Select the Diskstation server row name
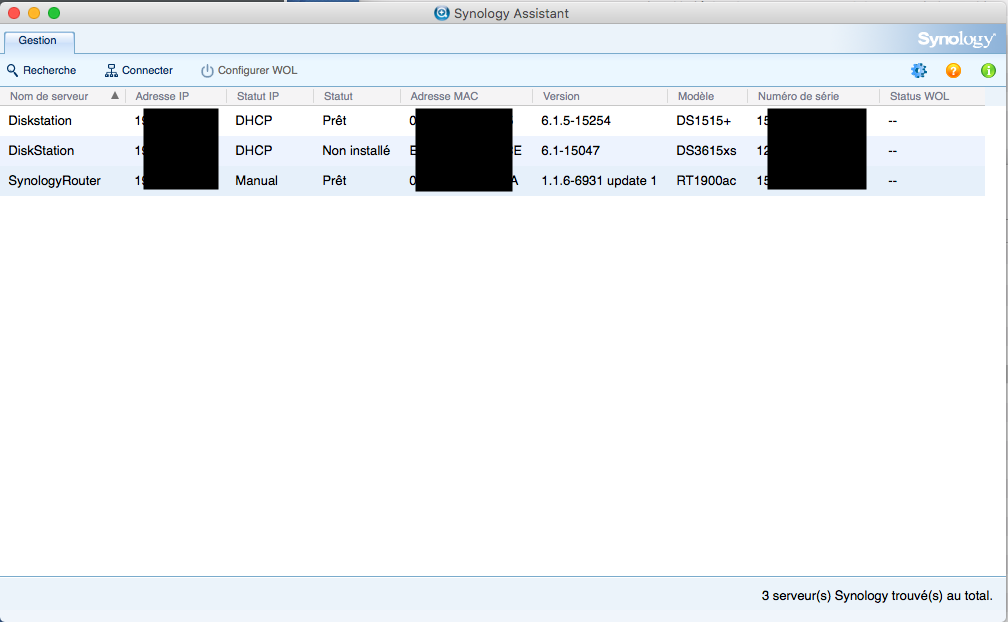This screenshot has height=622, width=1008. [x=40, y=121]
